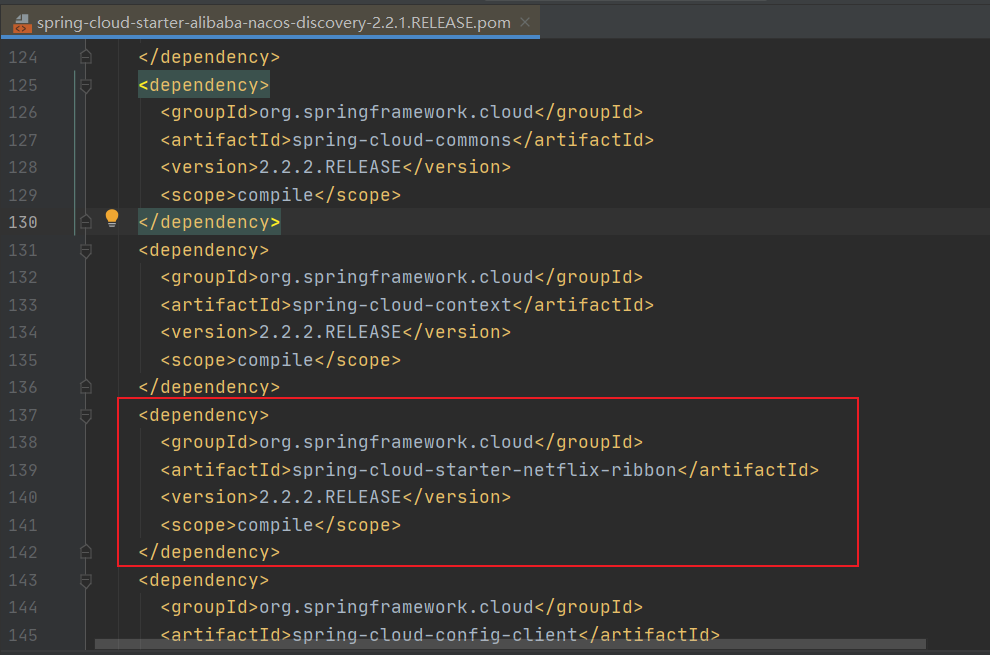Click the spring-cloud-starter-netflix-ribbon artifactId text

pyautogui.click(x=484, y=470)
